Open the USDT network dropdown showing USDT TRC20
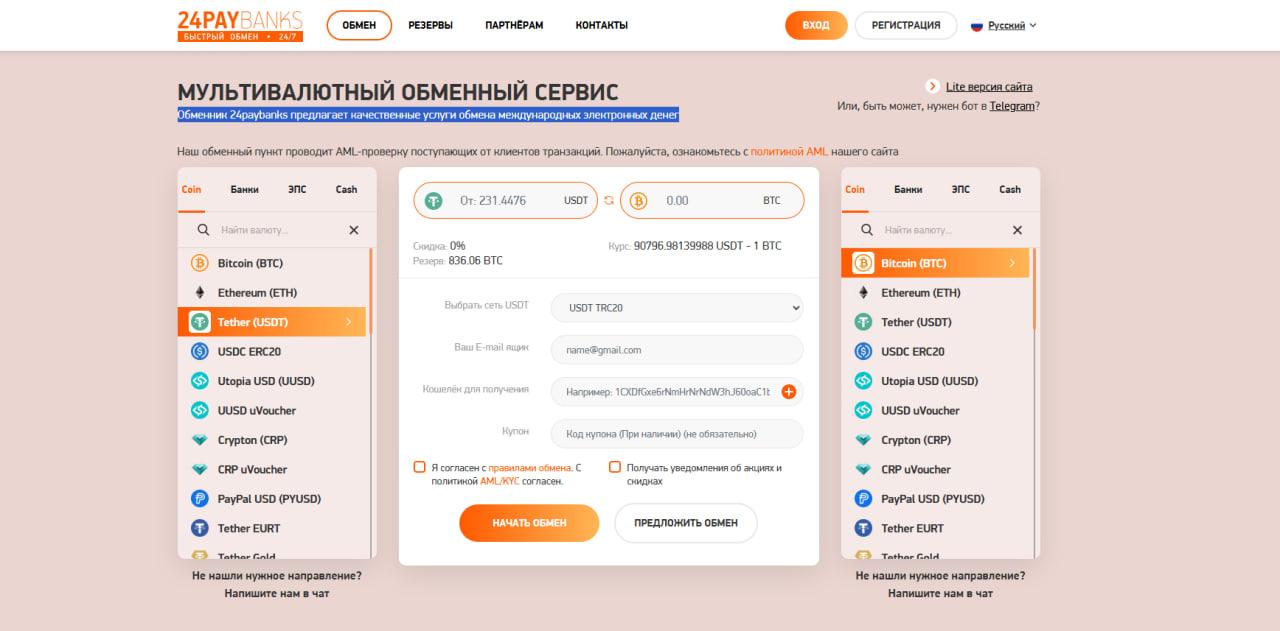Image resolution: width=1280 pixels, height=631 pixels. coord(677,308)
